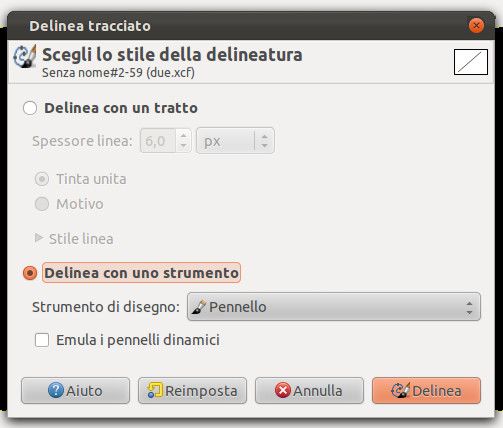Open the px unit dropdown
Screen dimensions: 503x428
[x=235, y=141]
